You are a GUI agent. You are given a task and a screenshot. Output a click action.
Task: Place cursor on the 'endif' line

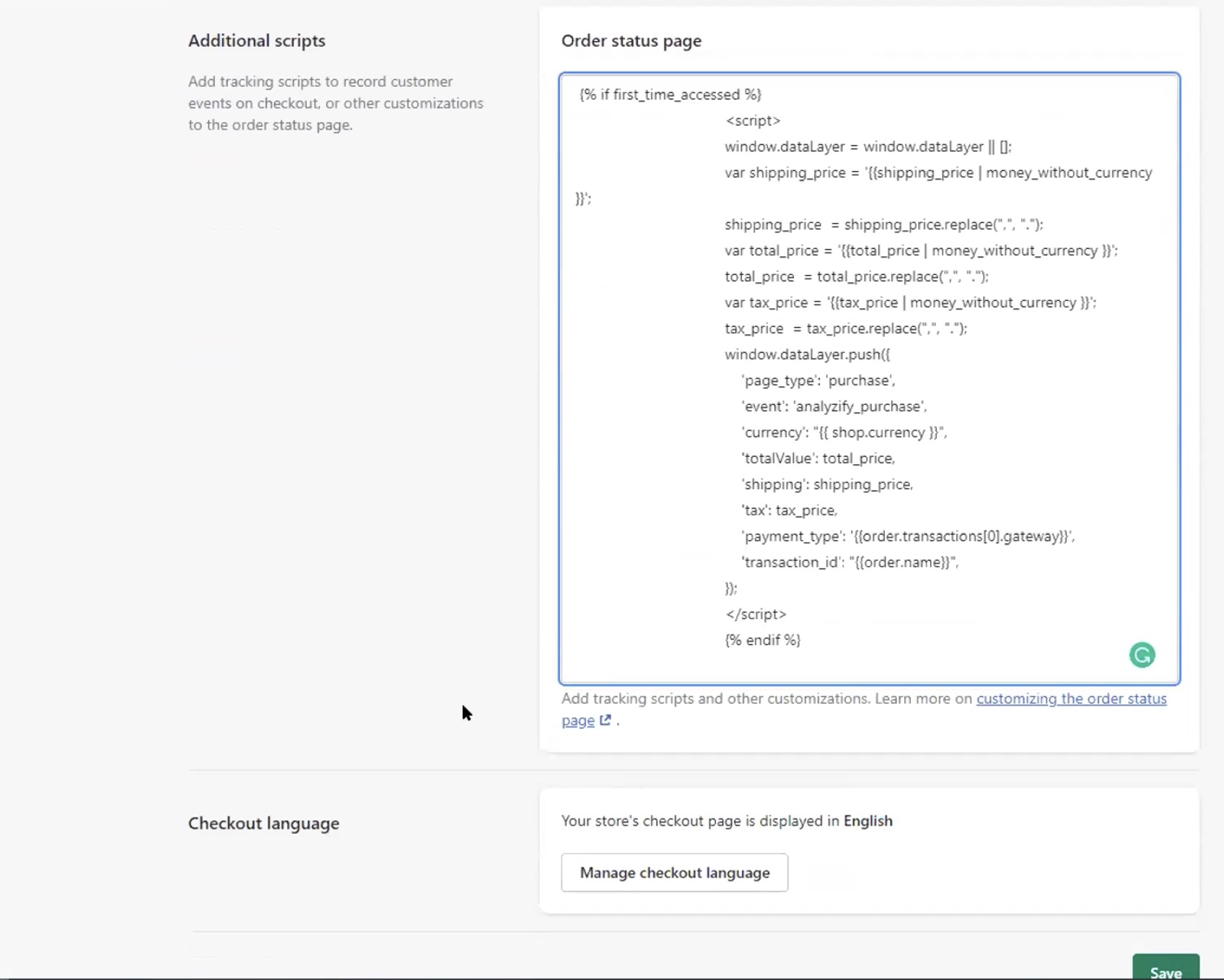click(x=762, y=640)
